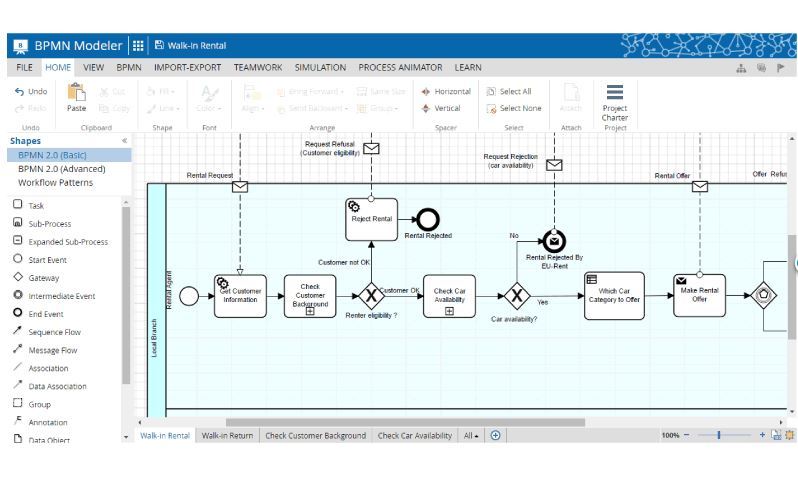Switch to the Walk-in Return tab
This screenshot has height=482, width=798.
(226, 435)
